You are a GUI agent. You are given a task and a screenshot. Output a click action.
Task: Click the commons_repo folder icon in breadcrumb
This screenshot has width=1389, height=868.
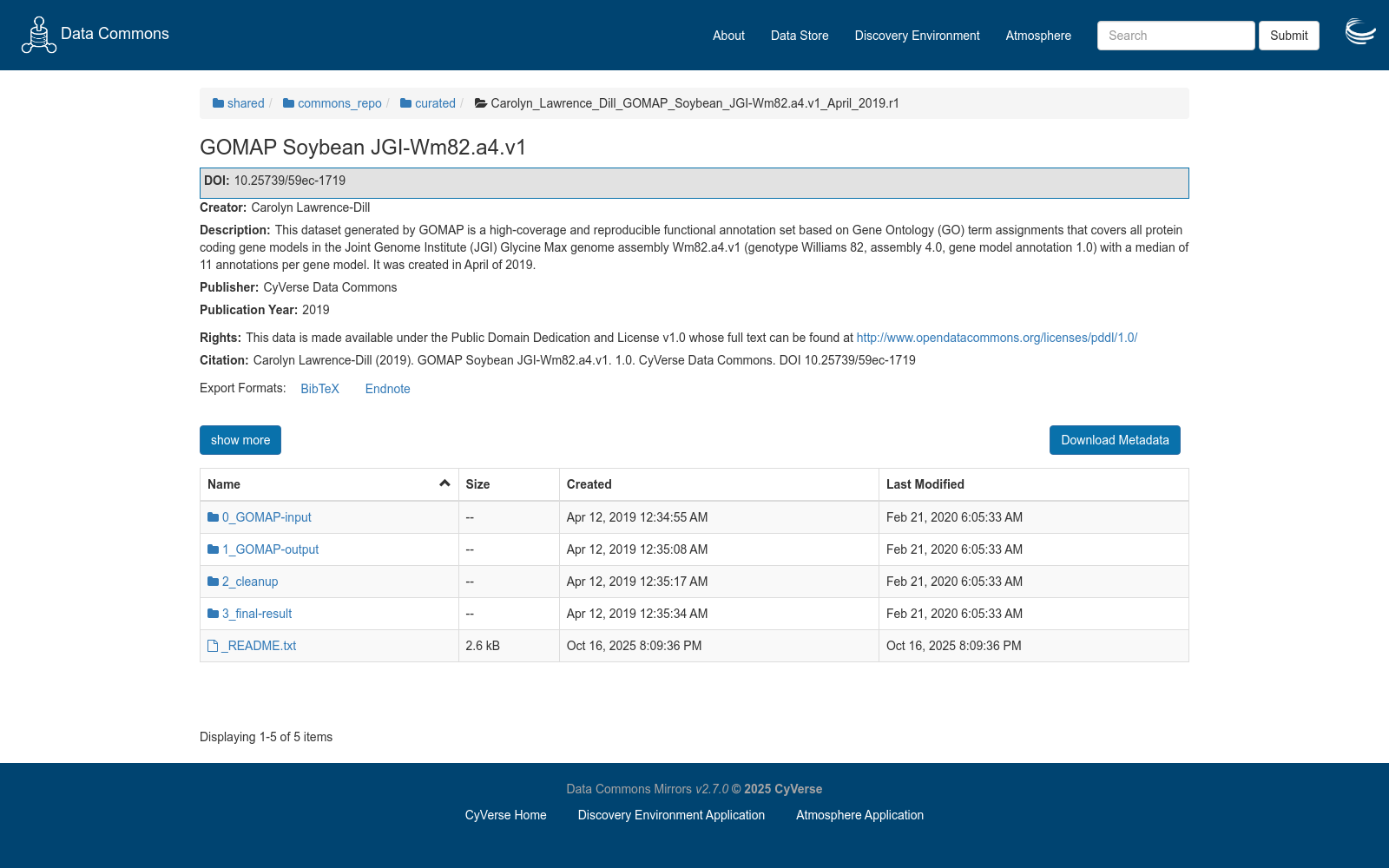288,103
